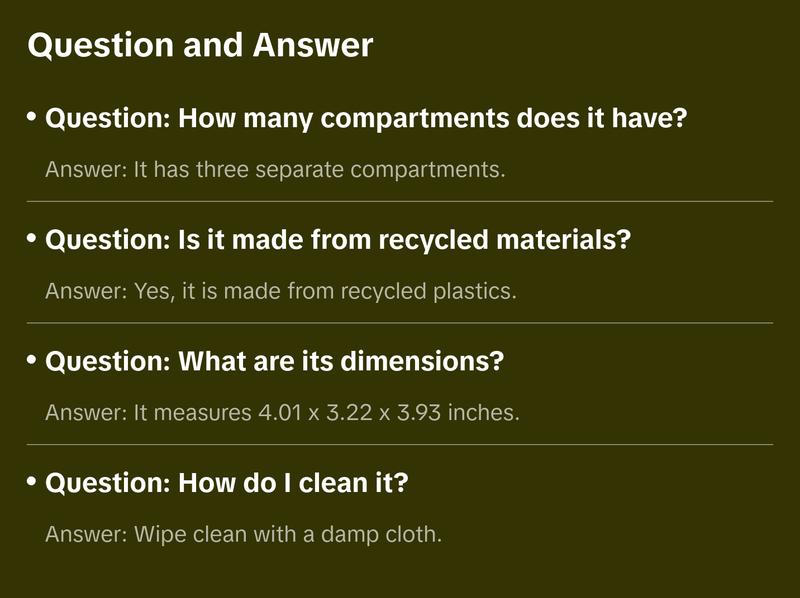
Task: Expand "Is it made from recycled materials?"
Action: click(338, 240)
